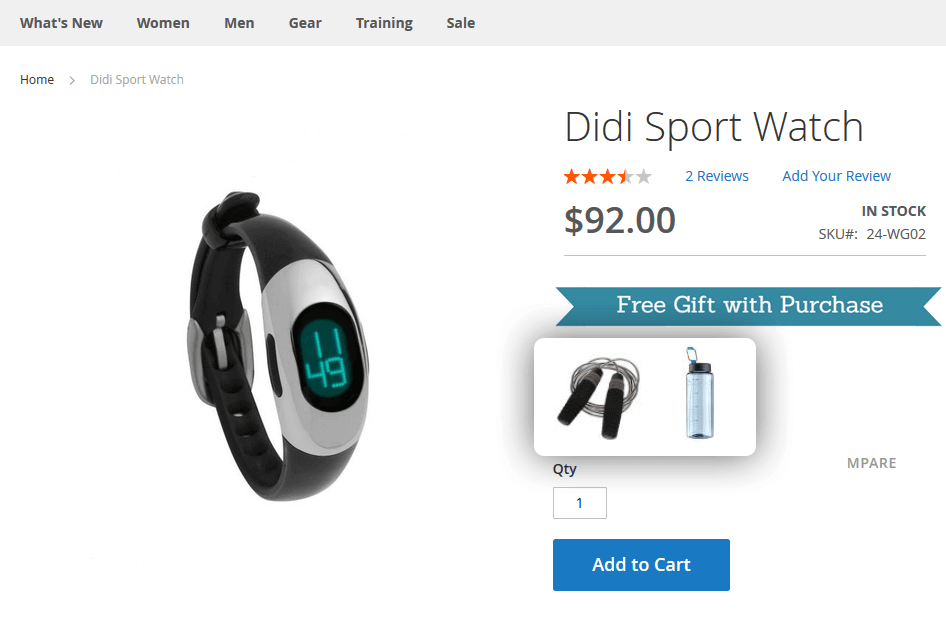The image size is (946, 636).
Task: Click Add Your Review link
Action: 836,176
